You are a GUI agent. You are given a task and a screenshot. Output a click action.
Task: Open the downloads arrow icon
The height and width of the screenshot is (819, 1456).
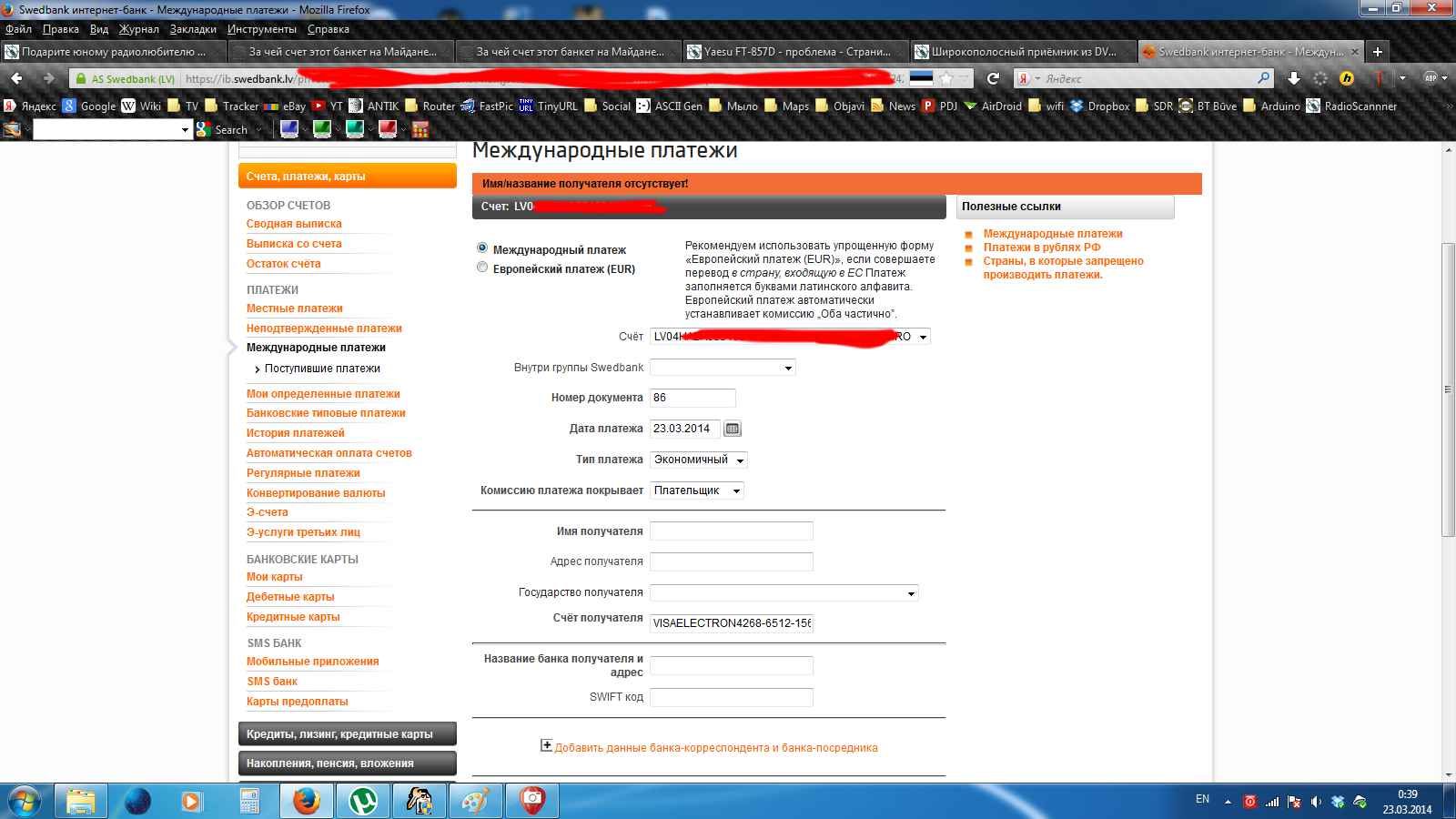(x=1294, y=78)
